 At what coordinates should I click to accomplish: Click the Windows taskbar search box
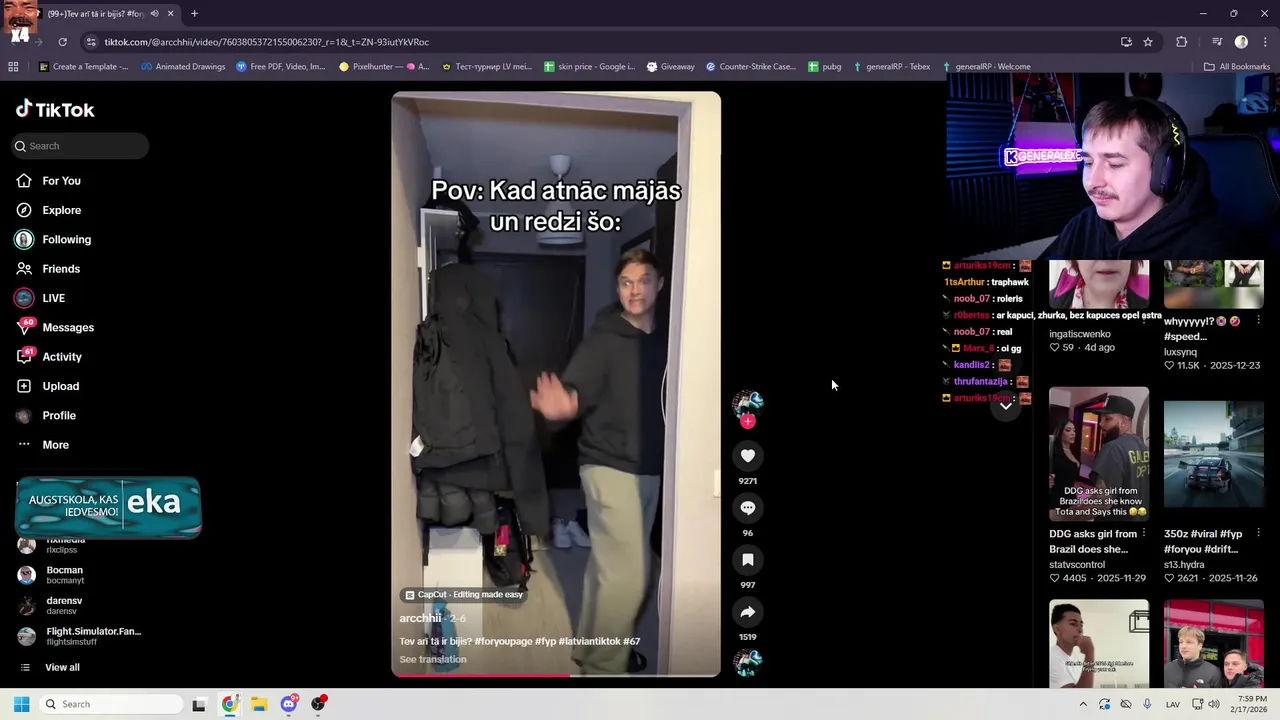coord(112,704)
